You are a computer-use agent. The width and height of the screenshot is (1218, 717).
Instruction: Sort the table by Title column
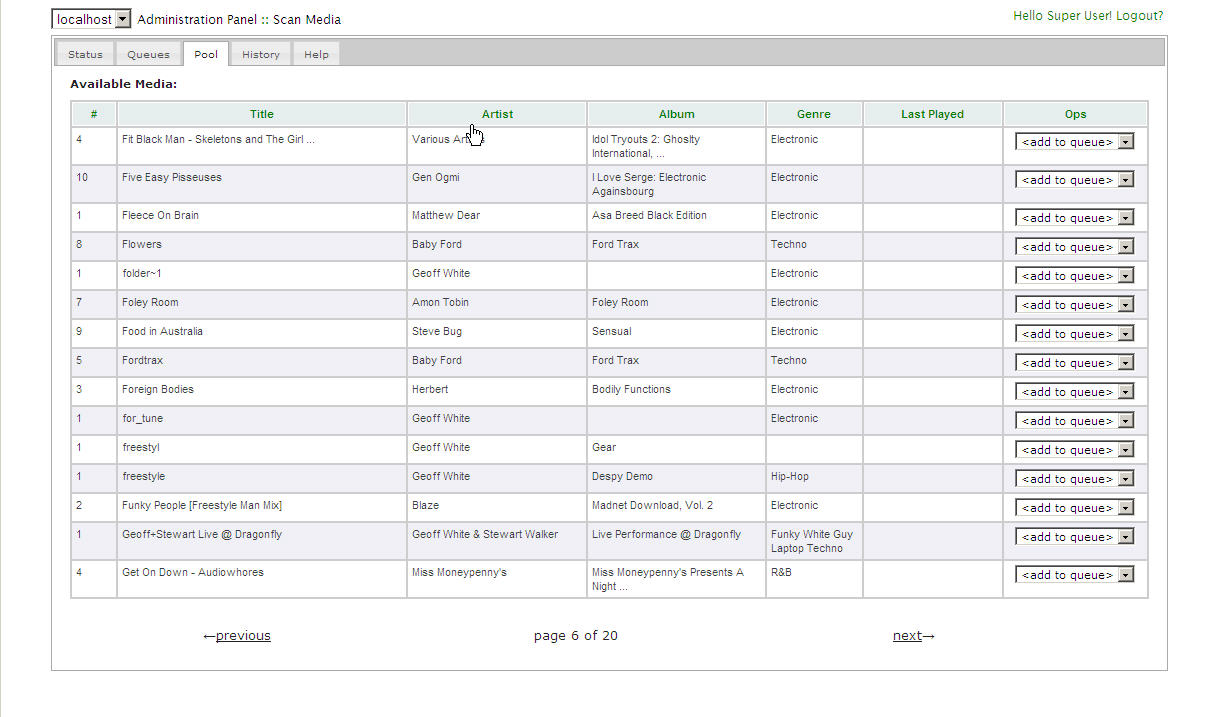click(x=261, y=114)
